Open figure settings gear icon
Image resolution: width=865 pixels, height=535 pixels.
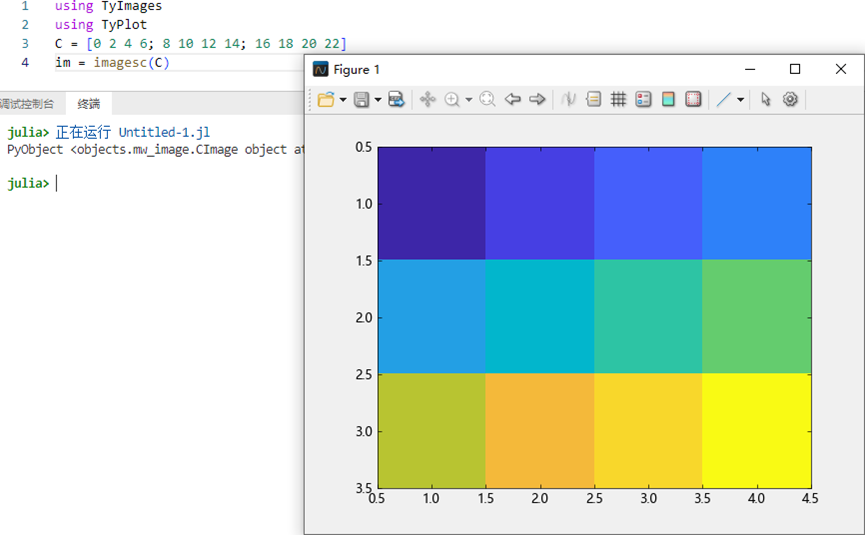tap(790, 99)
